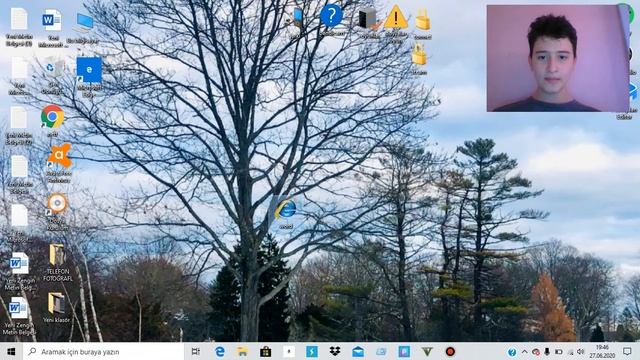Screen dimensions: 640x360
Task: Click the webcam overlay video thumbnail
Action: point(558,58)
